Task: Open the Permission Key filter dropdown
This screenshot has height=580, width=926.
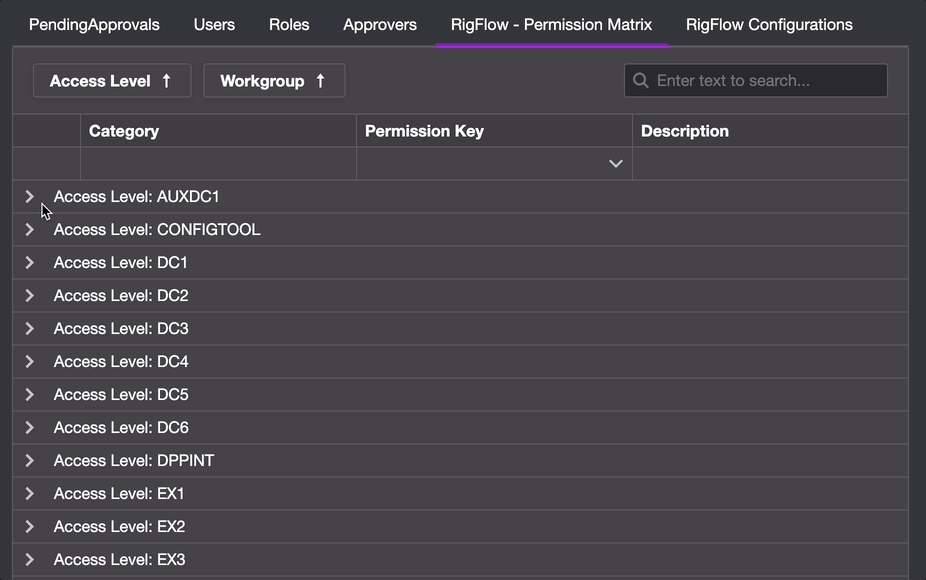Action: pos(615,162)
